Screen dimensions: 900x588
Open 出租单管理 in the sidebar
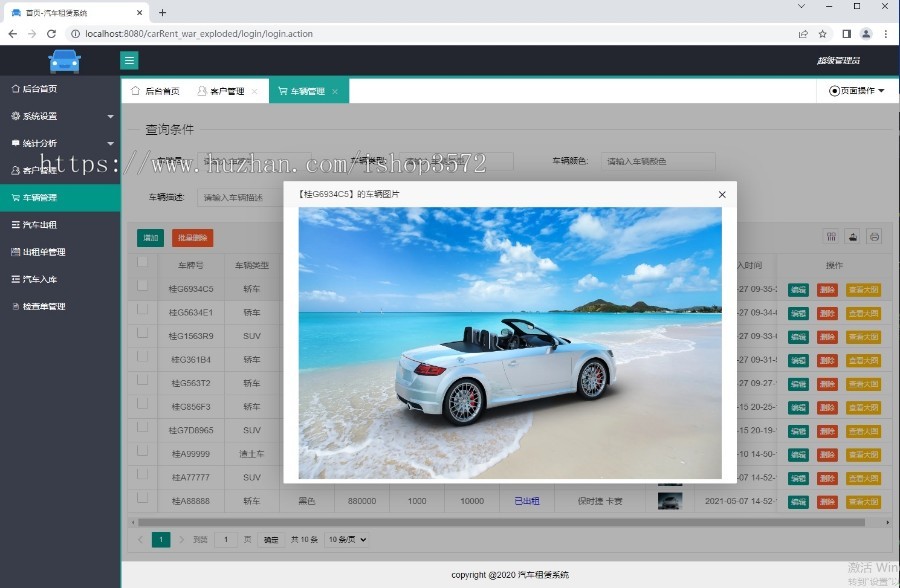60,252
